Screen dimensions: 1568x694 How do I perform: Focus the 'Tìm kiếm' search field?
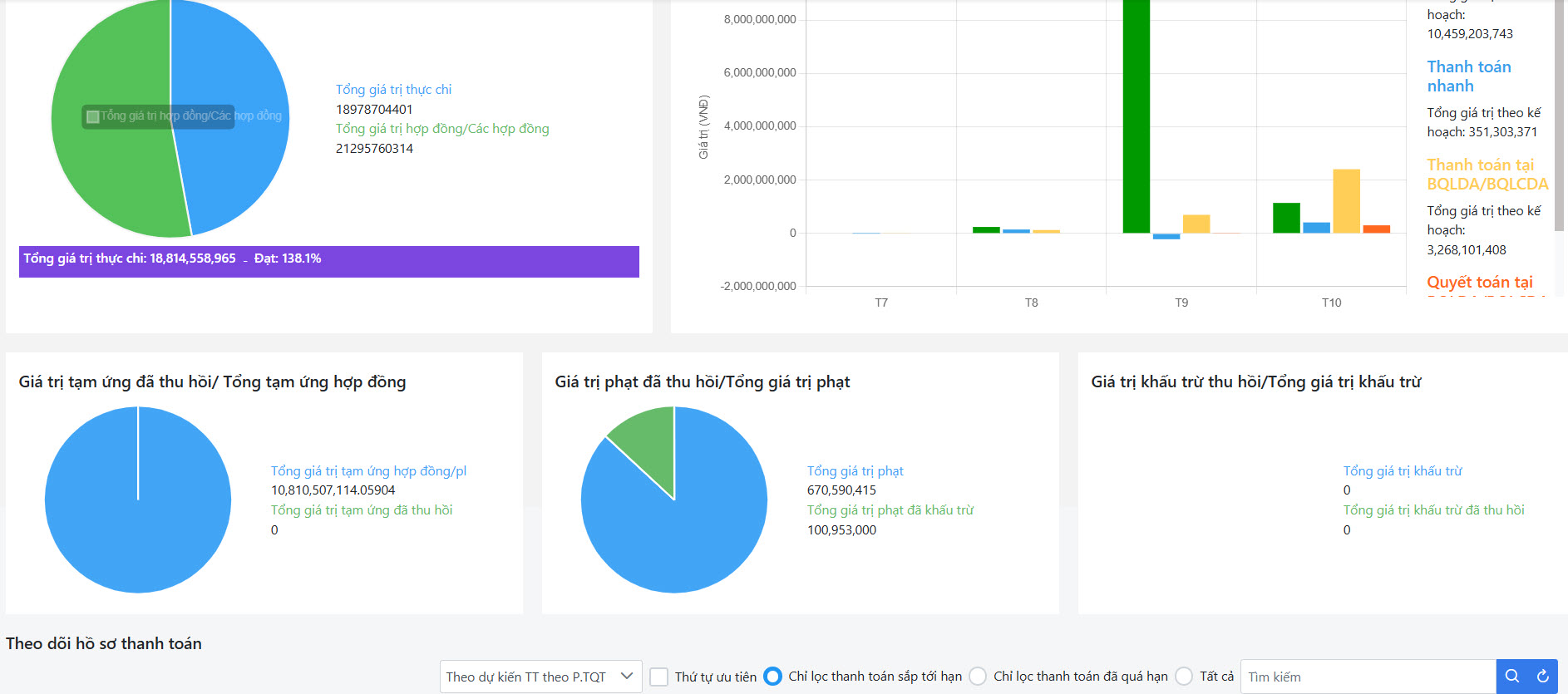(x=1368, y=677)
